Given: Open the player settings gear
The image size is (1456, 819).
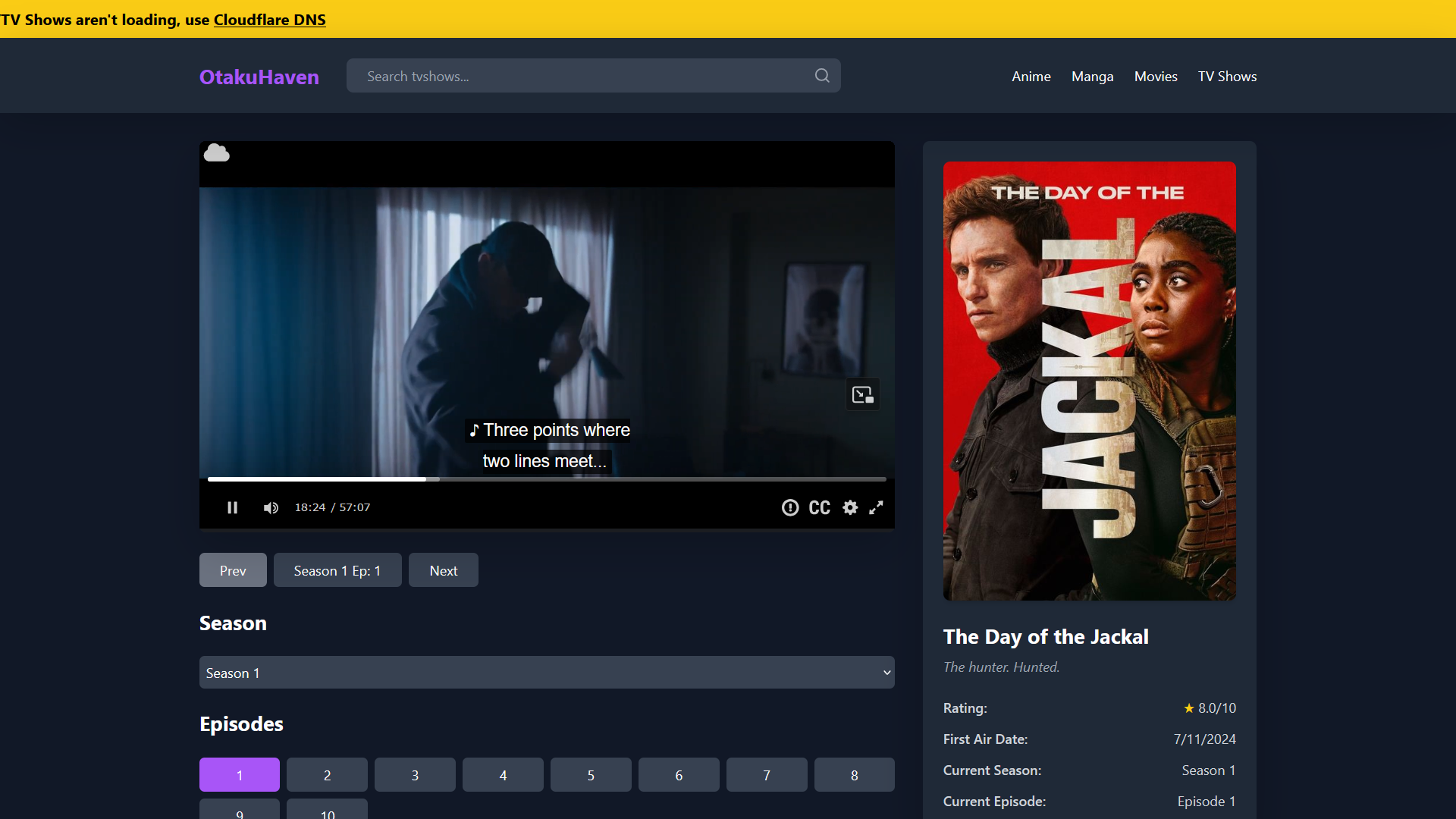Looking at the screenshot, I should pyautogui.click(x=850, y=507).
